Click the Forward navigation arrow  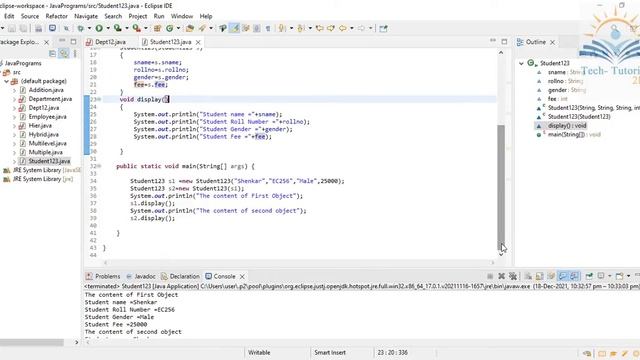pos(362,28)
